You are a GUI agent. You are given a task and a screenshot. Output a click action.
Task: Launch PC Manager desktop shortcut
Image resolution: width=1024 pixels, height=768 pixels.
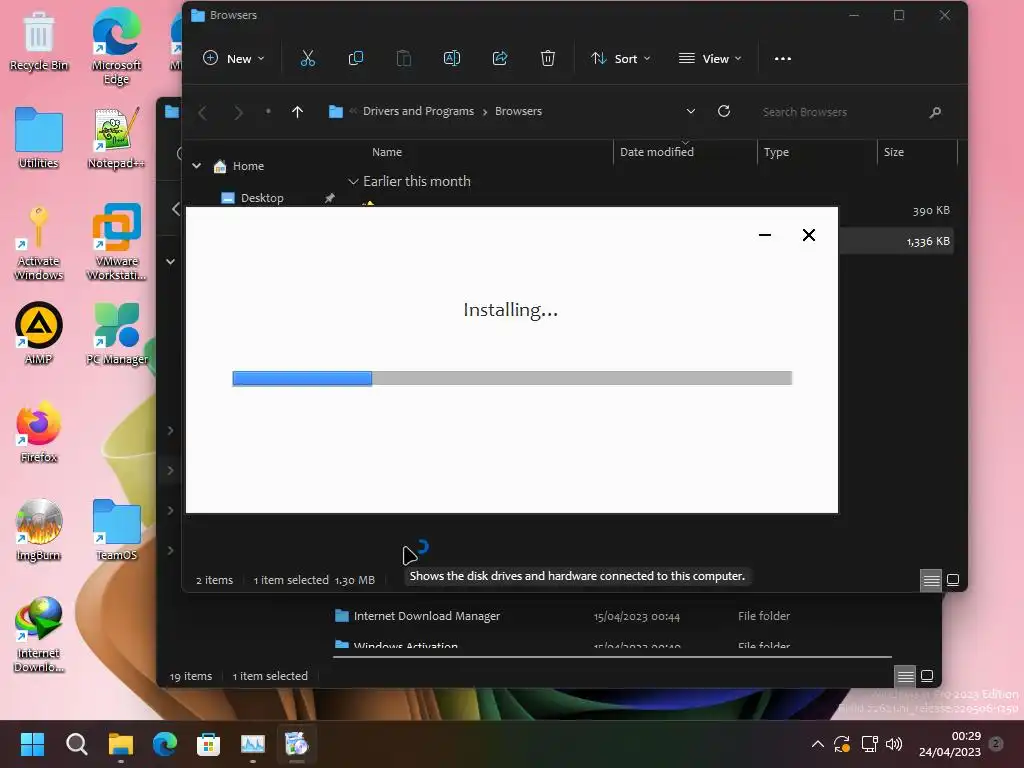click(116, 333)
